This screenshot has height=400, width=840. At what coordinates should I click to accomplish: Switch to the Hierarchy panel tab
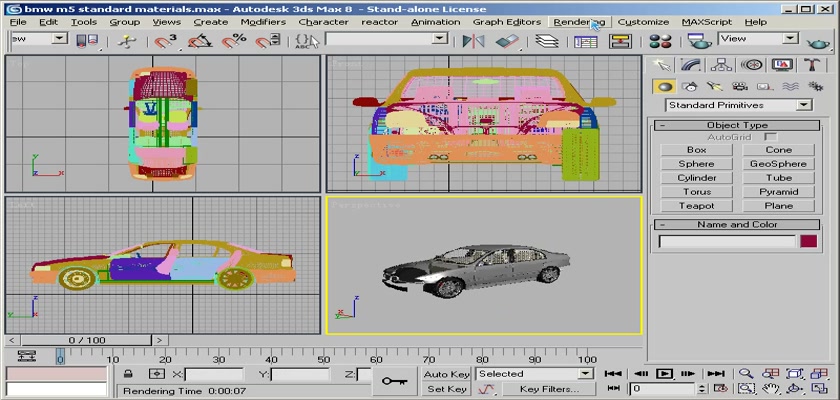[722, 65]
